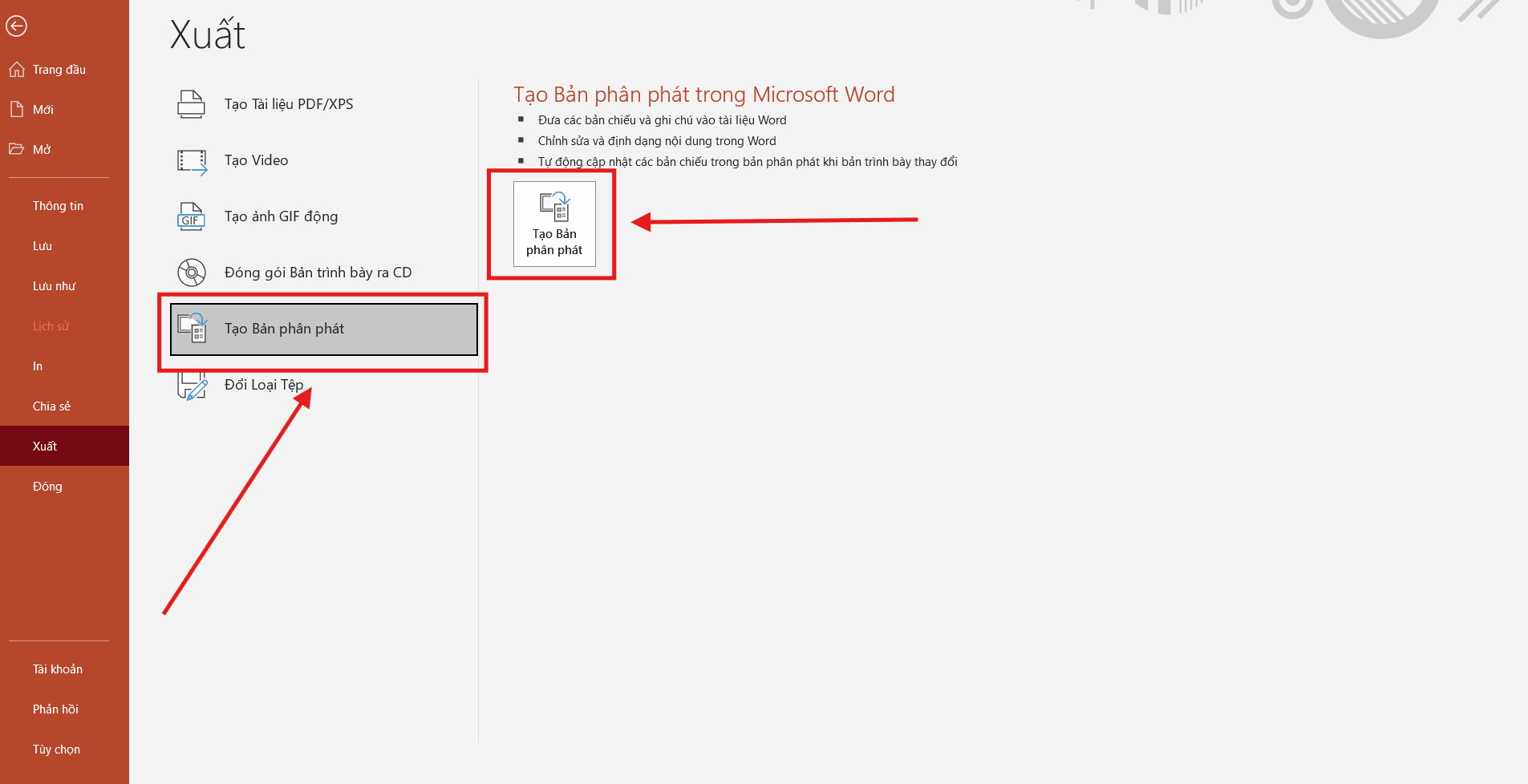1528x784 pixels.
Task: Open Tùy chọn options dialog
Action: point(56,750)
